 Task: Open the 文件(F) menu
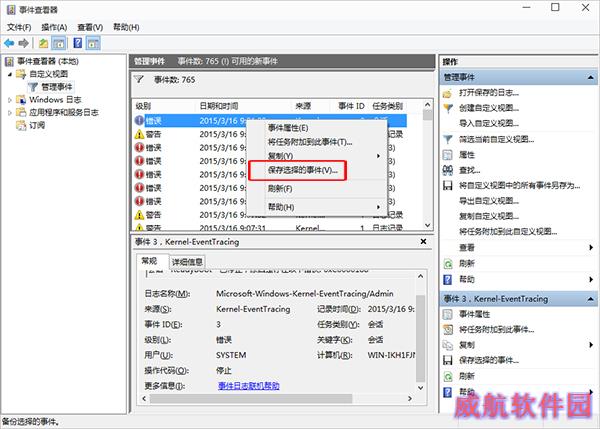click(x=19, y=27)
